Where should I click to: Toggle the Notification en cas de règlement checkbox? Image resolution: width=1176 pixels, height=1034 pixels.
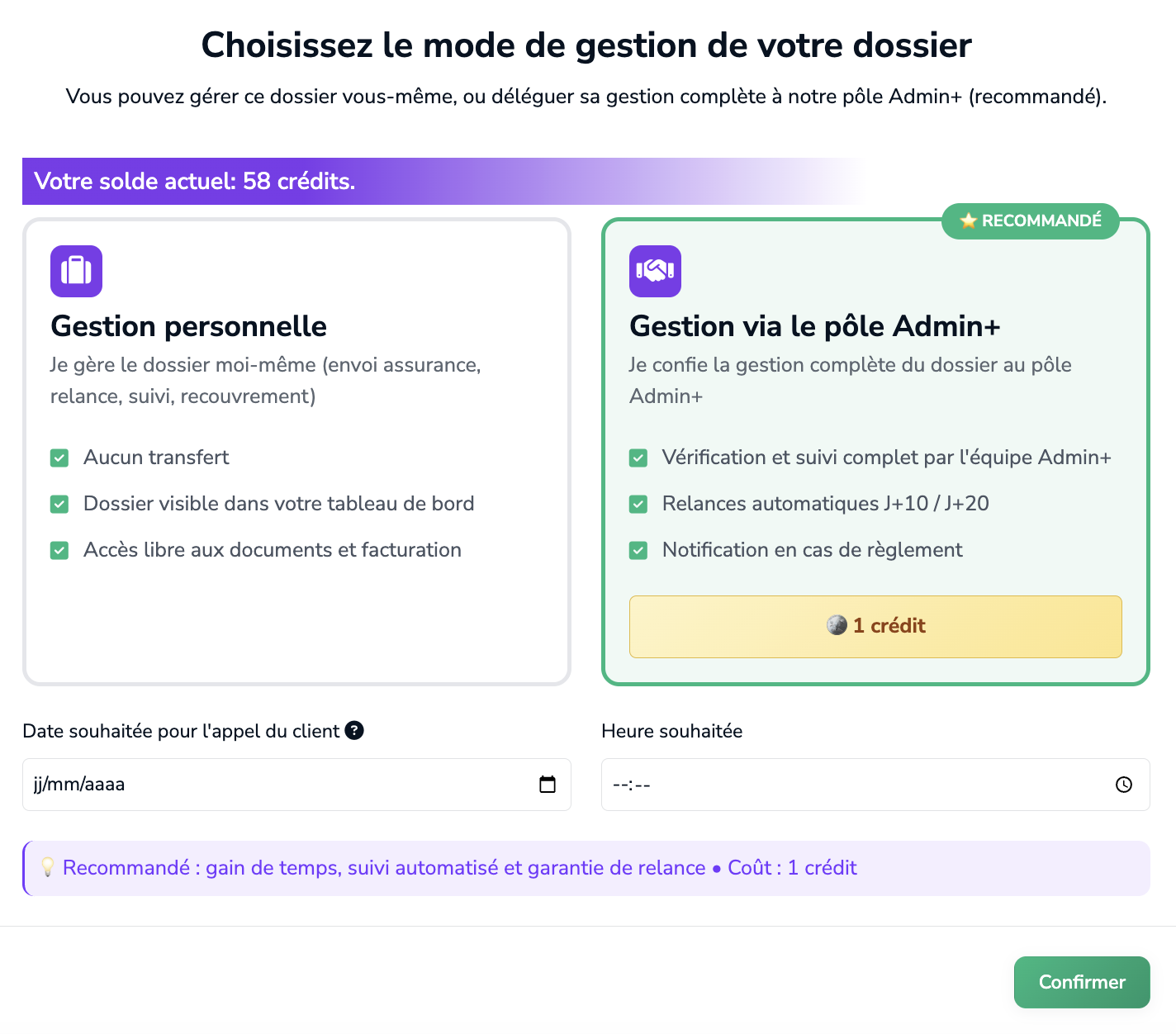pyautogui.click(x=638, y=550)
